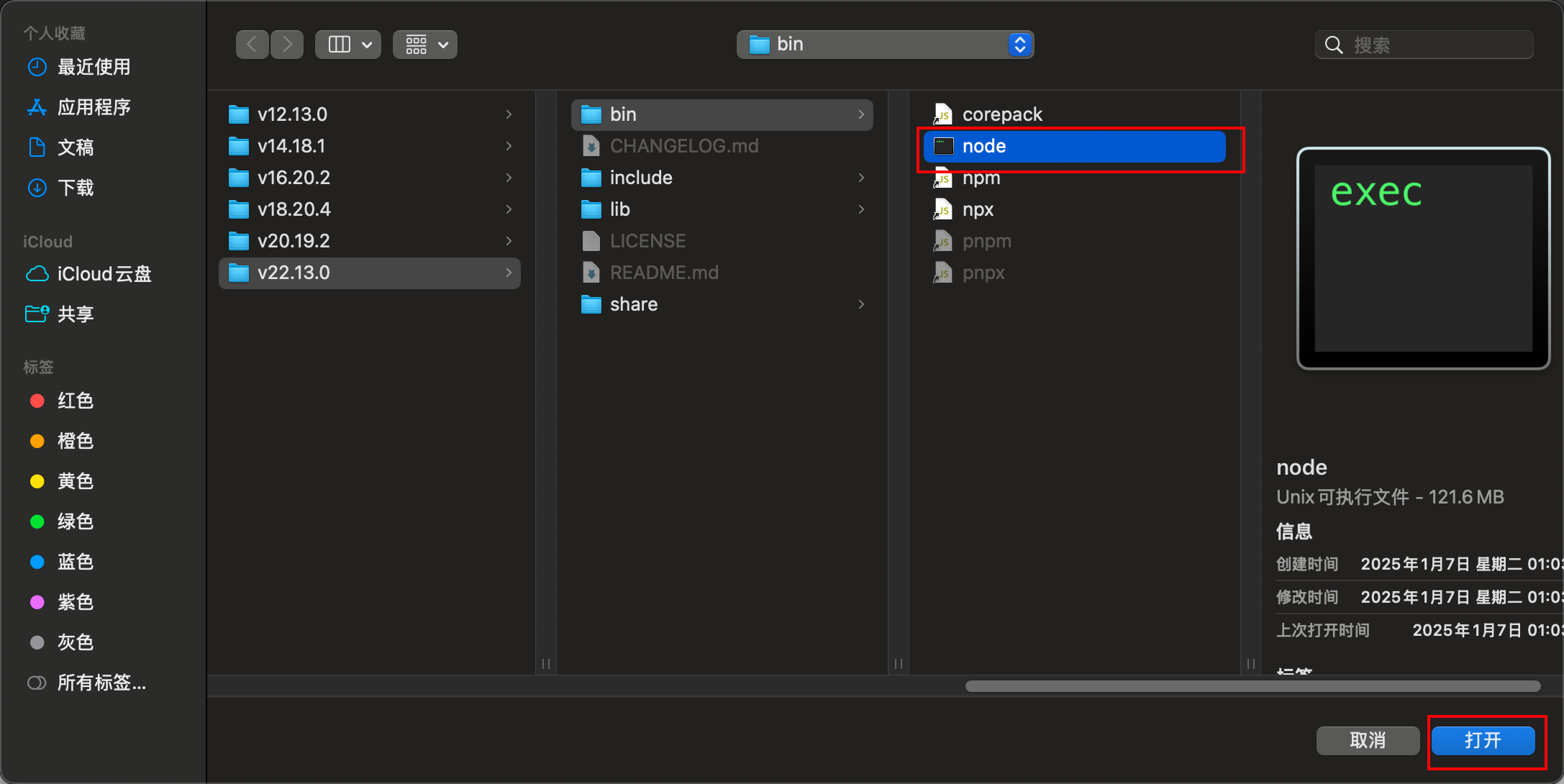Image resolution: width=1564 pixels, height=784 pixels.
Task: Expand the include folder
Action: pyautogui.click(x=641, y=178)
